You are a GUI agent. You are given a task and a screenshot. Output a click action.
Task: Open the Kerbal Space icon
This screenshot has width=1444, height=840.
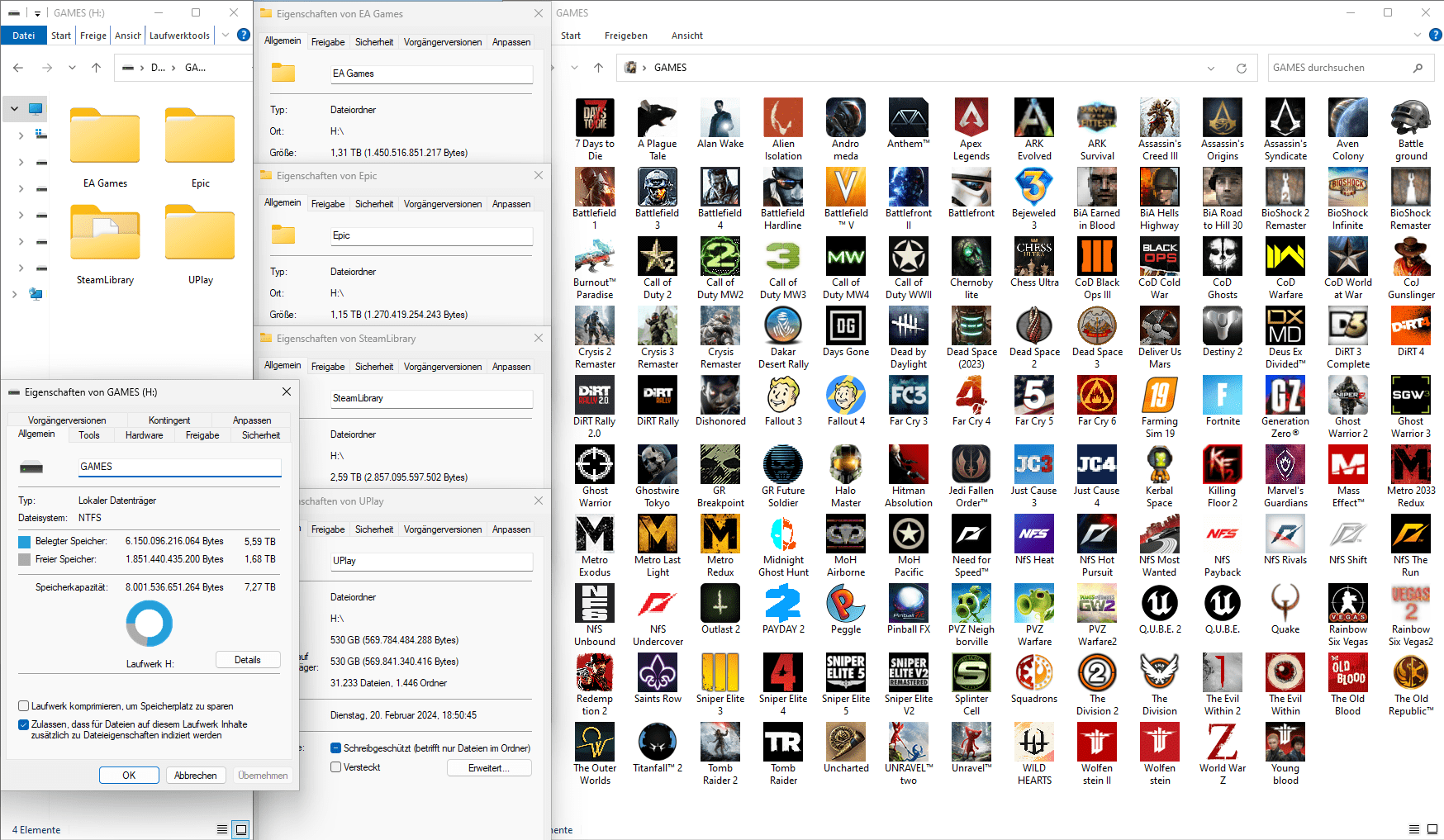1160,477
